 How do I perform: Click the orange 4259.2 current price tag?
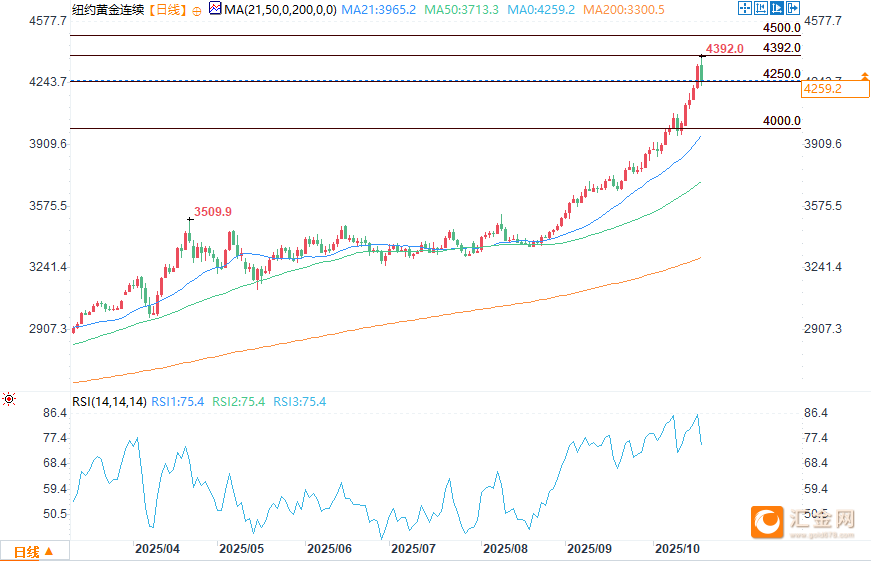835,89
